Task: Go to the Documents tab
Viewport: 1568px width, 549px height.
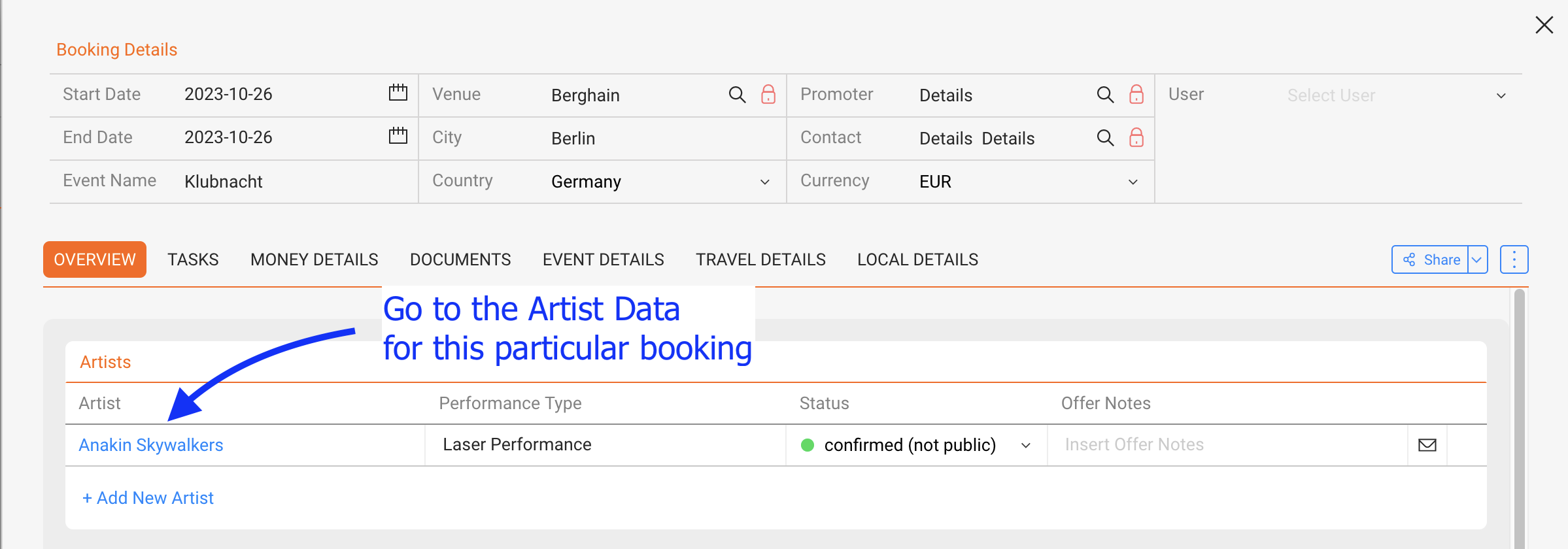Action: (x=460, y=259)
